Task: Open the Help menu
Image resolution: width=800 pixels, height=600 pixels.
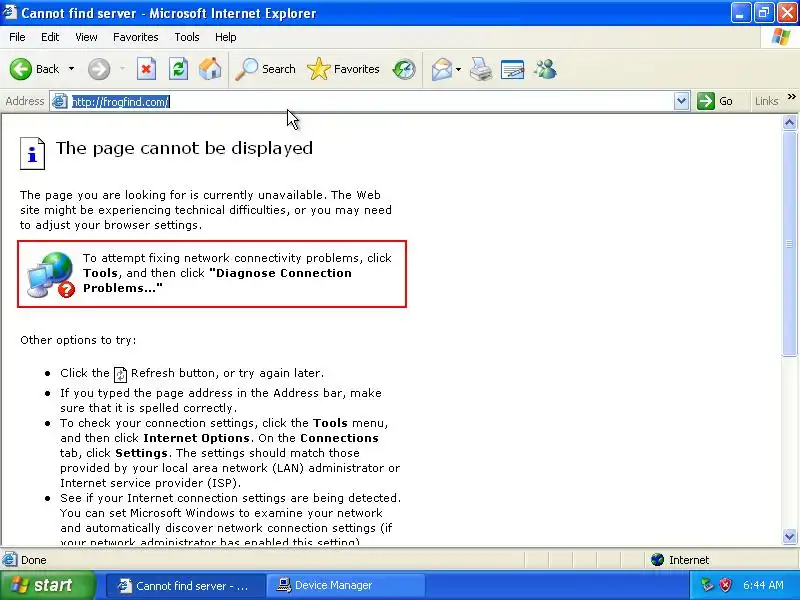Action: 226,37
